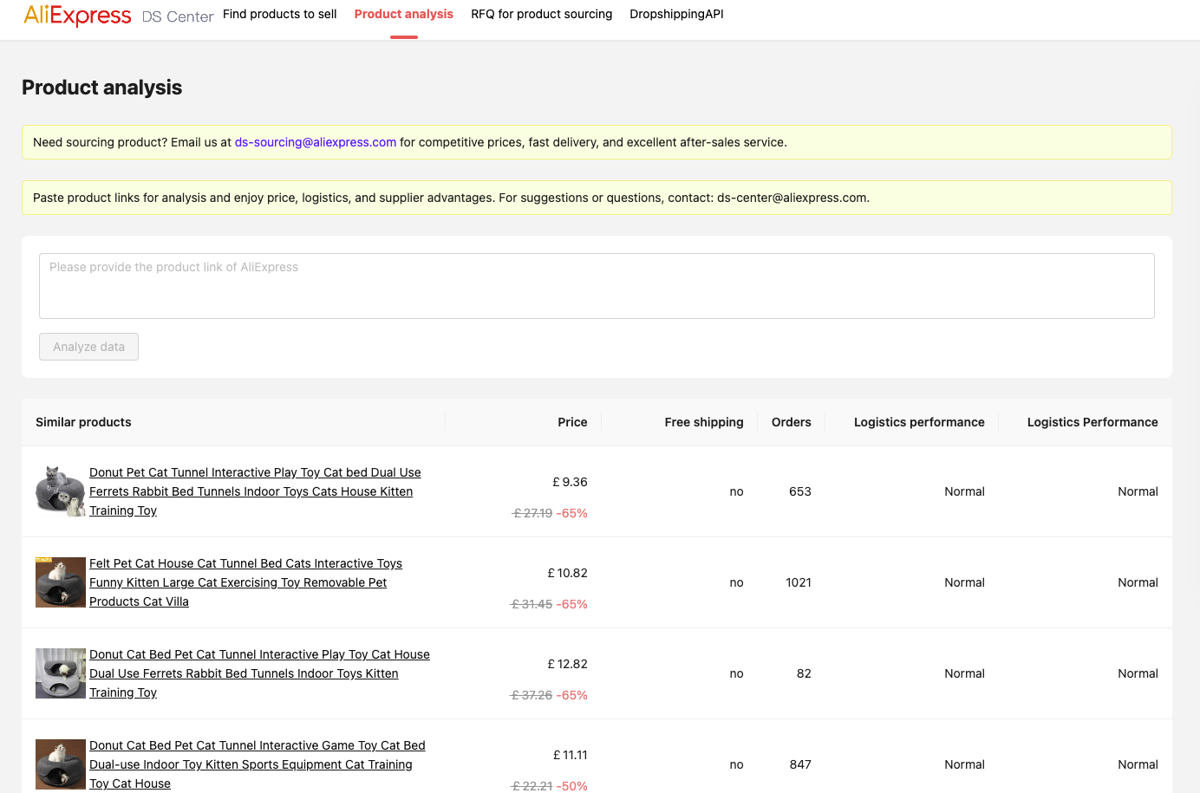
Task: Click the £ 10.82 price
Action: pyautogui.click(x=568, y=573)
